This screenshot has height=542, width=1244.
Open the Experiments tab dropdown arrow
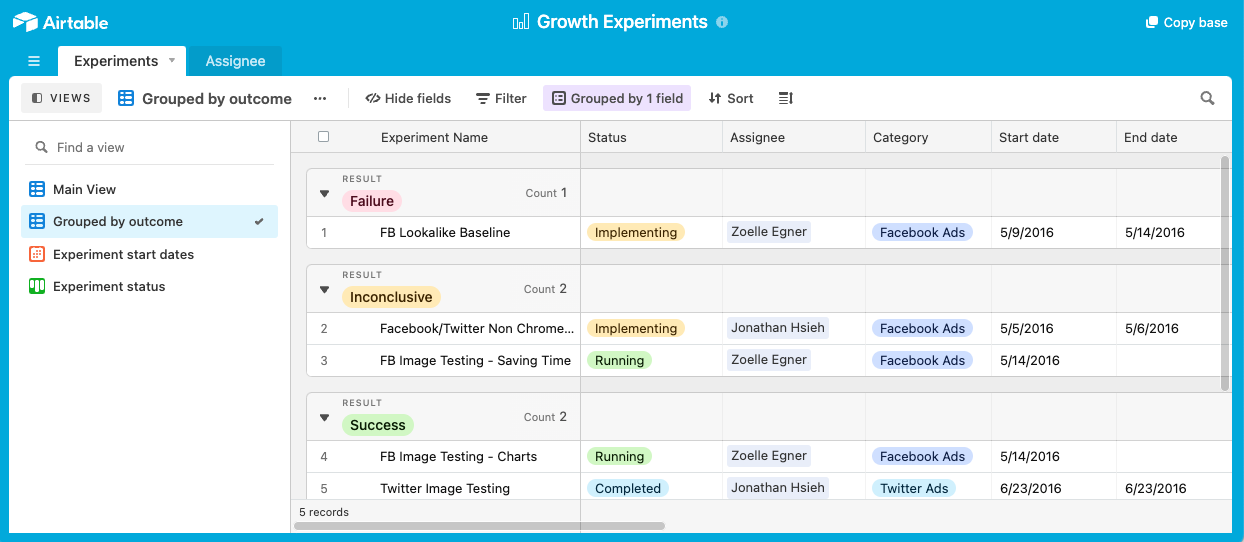(x=172, y=60)
